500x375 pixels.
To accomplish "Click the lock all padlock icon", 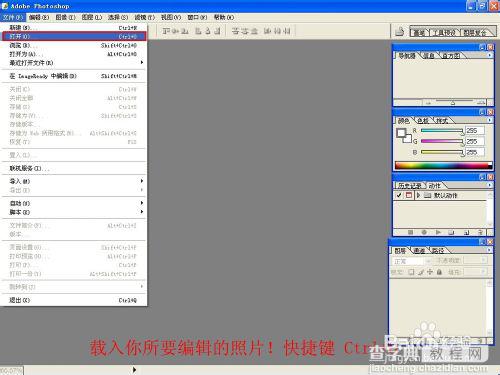I will [x=439, y=272].
